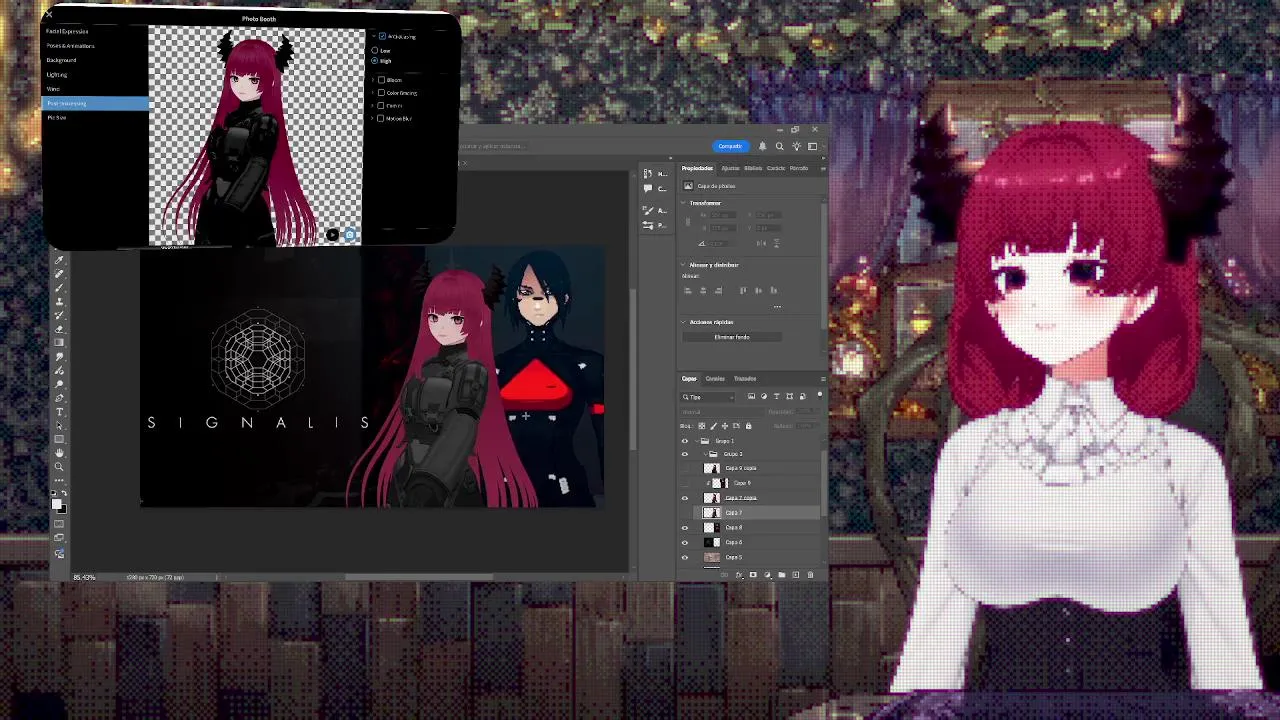Enable the Bloom checkbox
1280x720 pixels.
[381, 80]
